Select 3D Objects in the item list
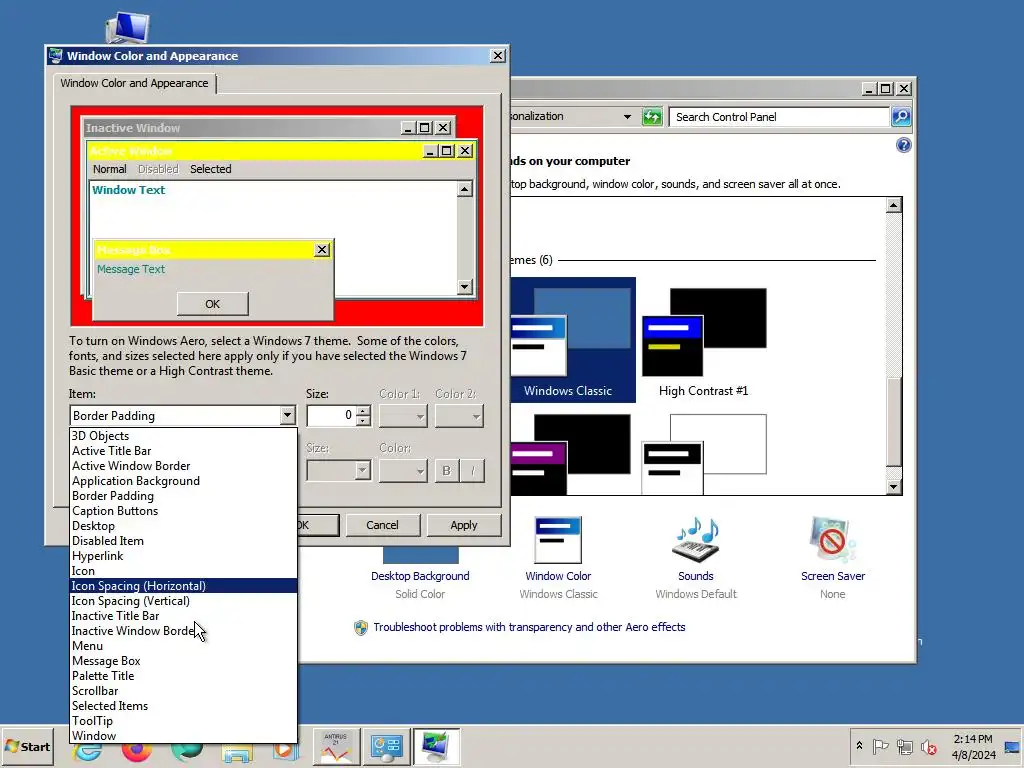This screenshot has width=1024, height=768. click(x=184, y=436)
